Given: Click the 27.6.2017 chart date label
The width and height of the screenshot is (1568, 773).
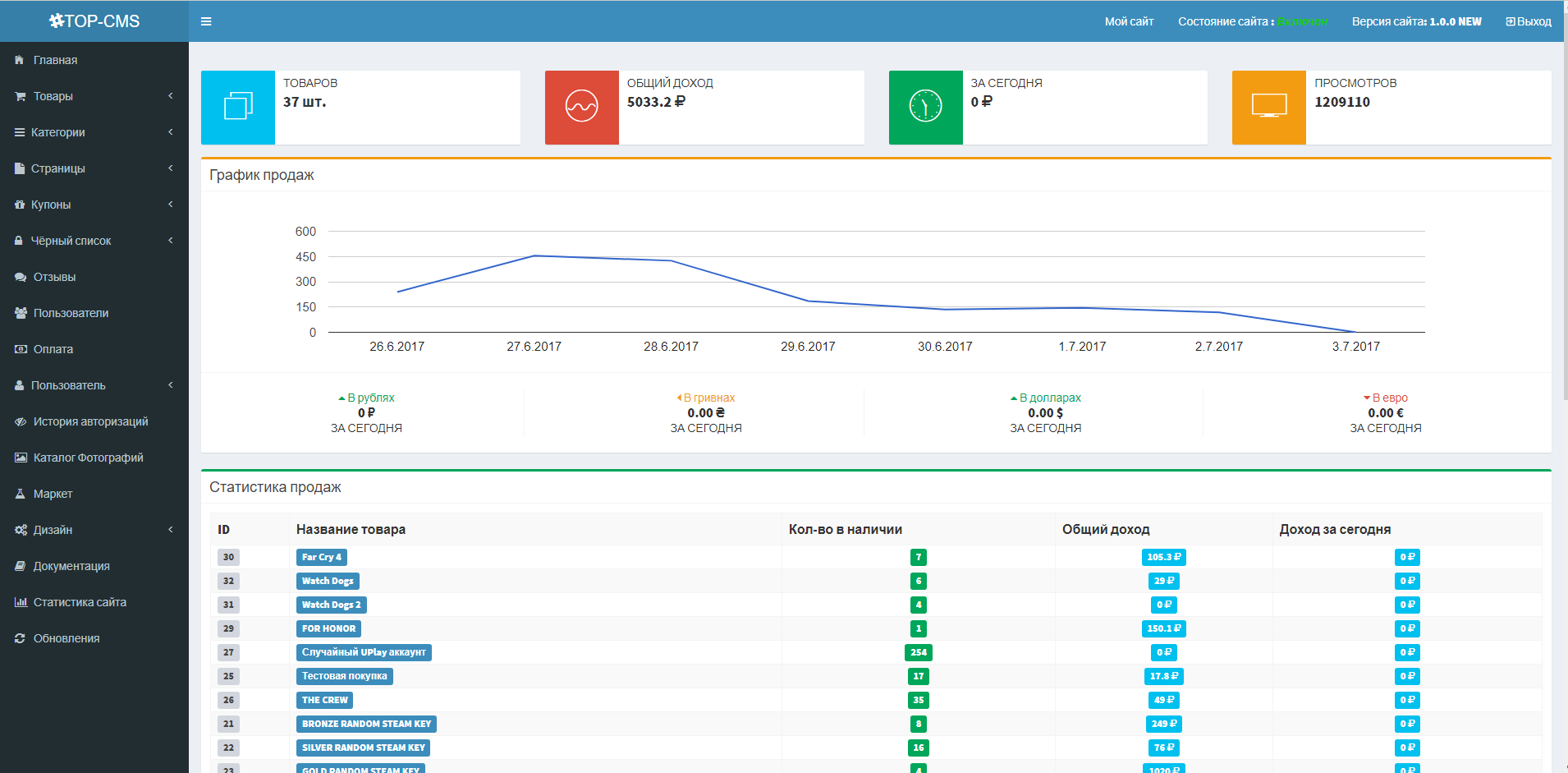Looking at the screenshot, I should point(534,347).
